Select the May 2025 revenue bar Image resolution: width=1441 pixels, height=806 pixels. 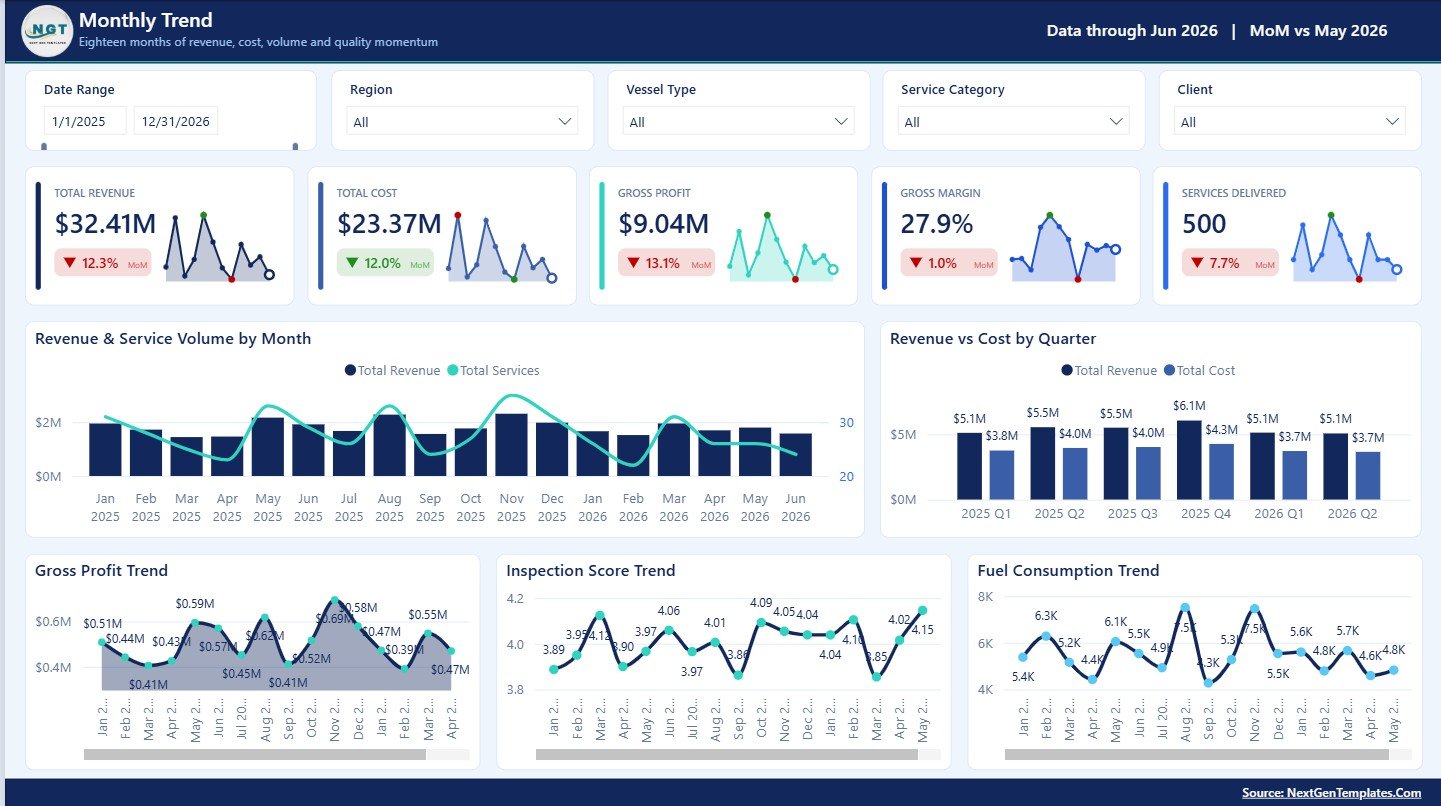[x=268, y=446]
